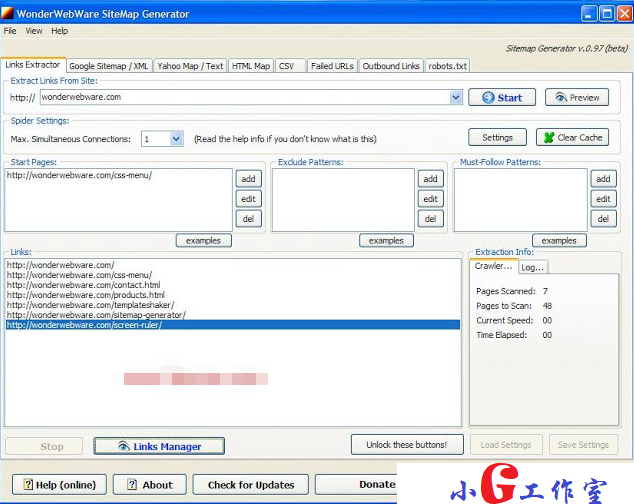Open the File menu

10,31
